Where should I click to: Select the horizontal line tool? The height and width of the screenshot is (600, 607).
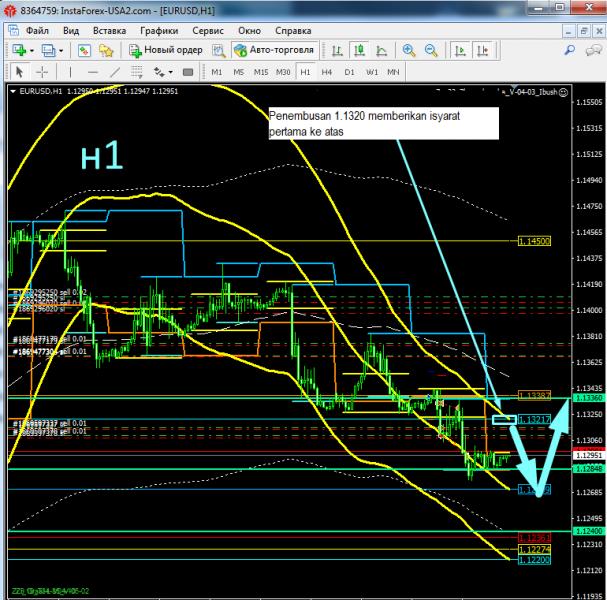click(93, 72)
